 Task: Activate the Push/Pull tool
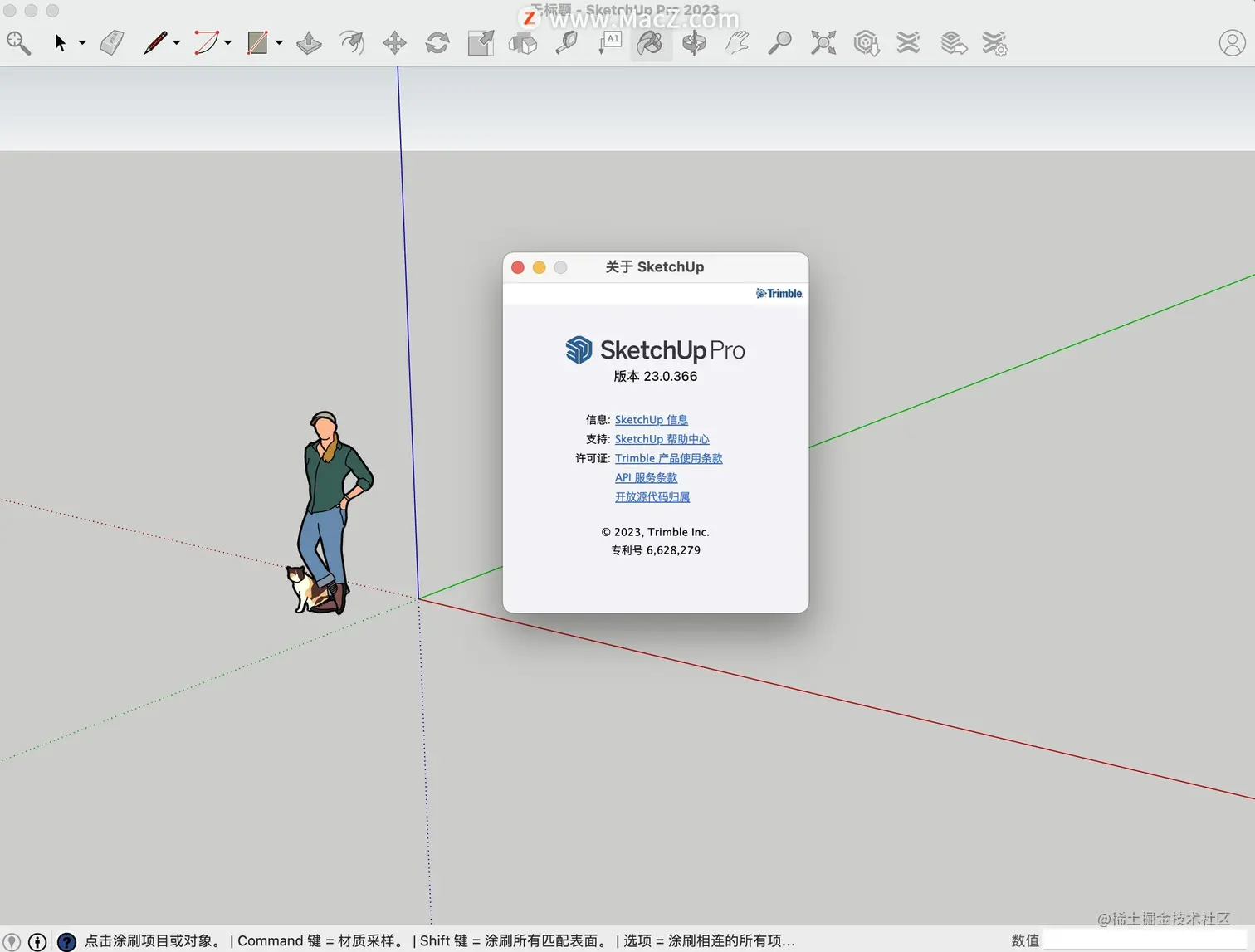click(x=309, y=43)
